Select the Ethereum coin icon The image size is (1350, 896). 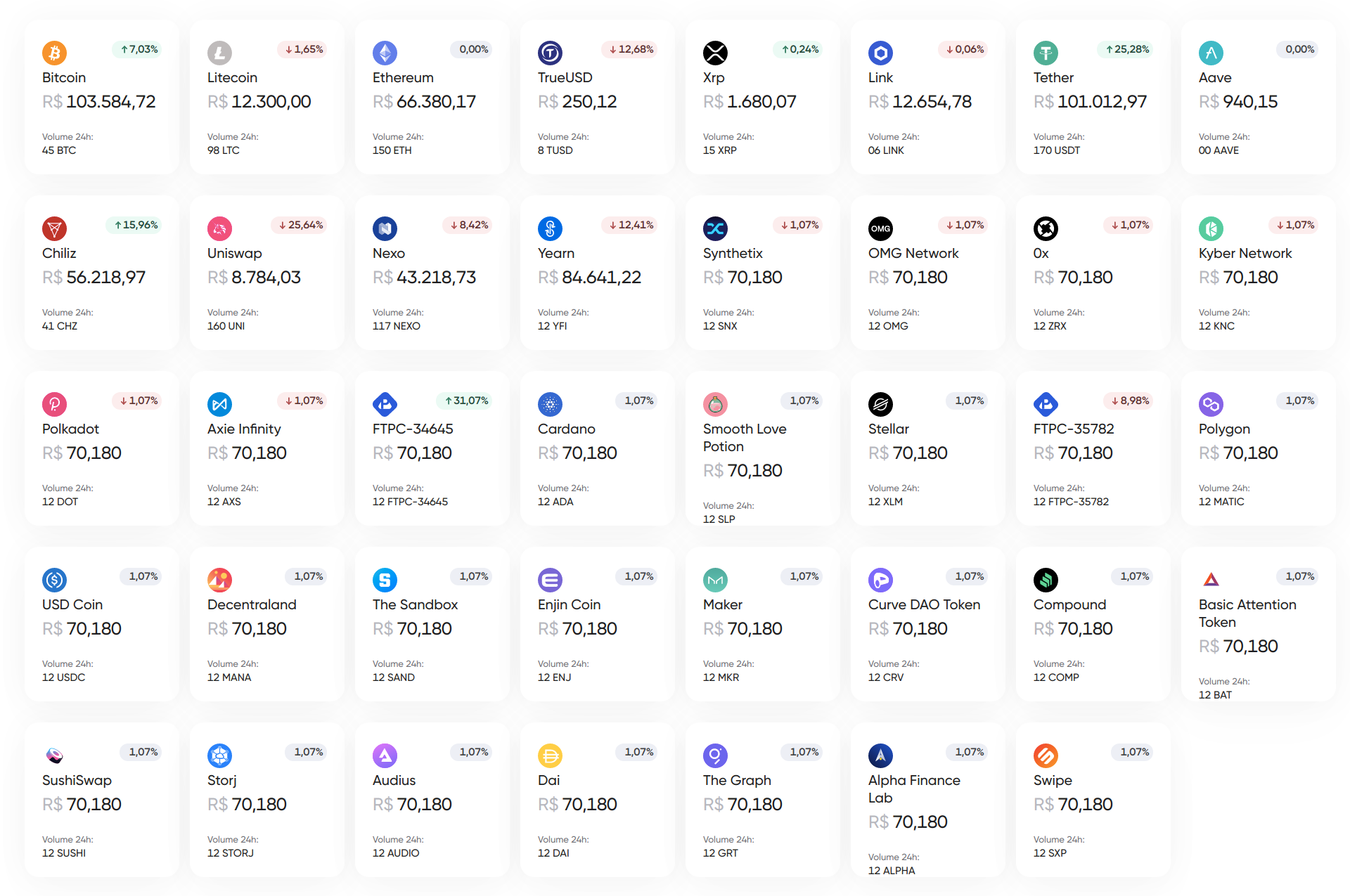coord(385,52)
